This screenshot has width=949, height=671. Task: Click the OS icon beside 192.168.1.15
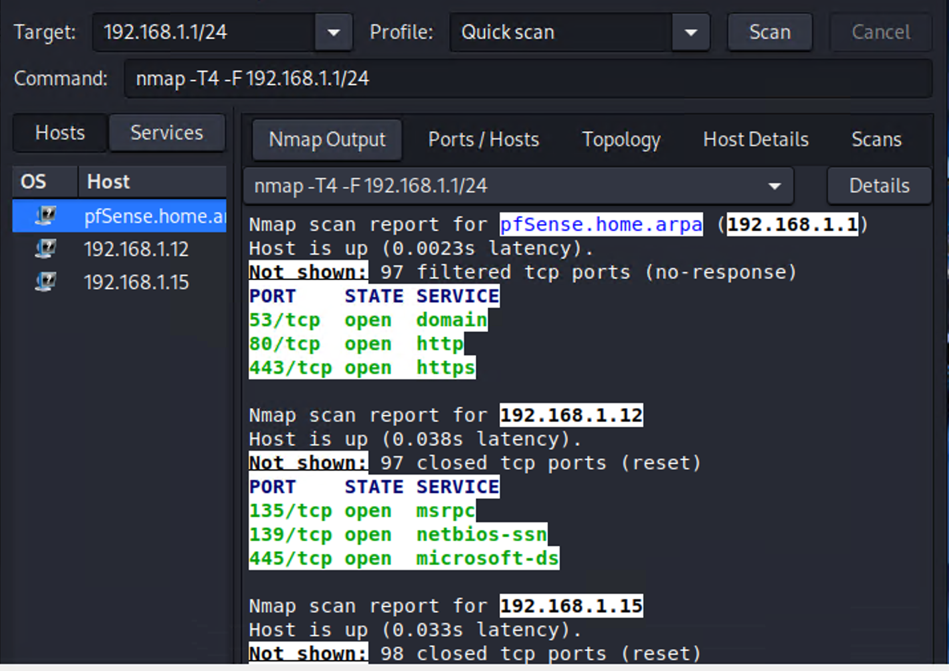click(45, 281)
